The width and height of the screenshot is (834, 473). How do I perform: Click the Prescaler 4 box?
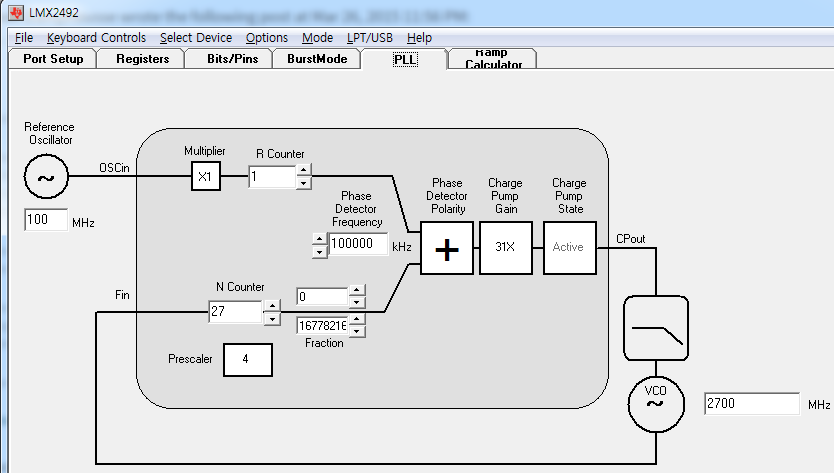coord(248,360)
